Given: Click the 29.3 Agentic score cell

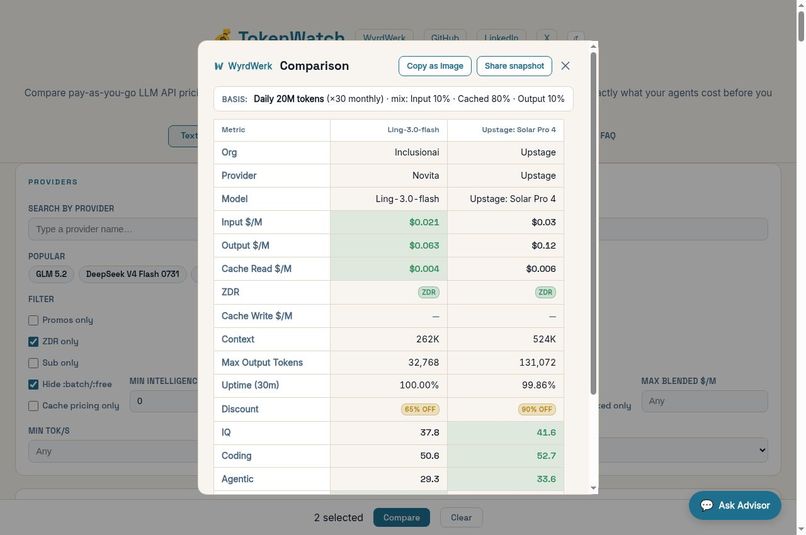Looking at the screenshot, I should tap(389, 479).
